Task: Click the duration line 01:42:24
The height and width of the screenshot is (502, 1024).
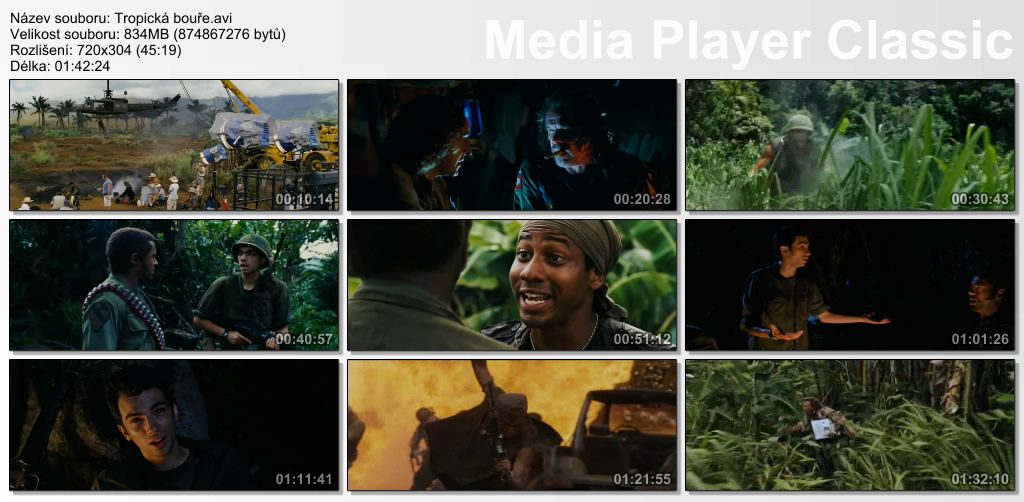Action: coord(60,66)
